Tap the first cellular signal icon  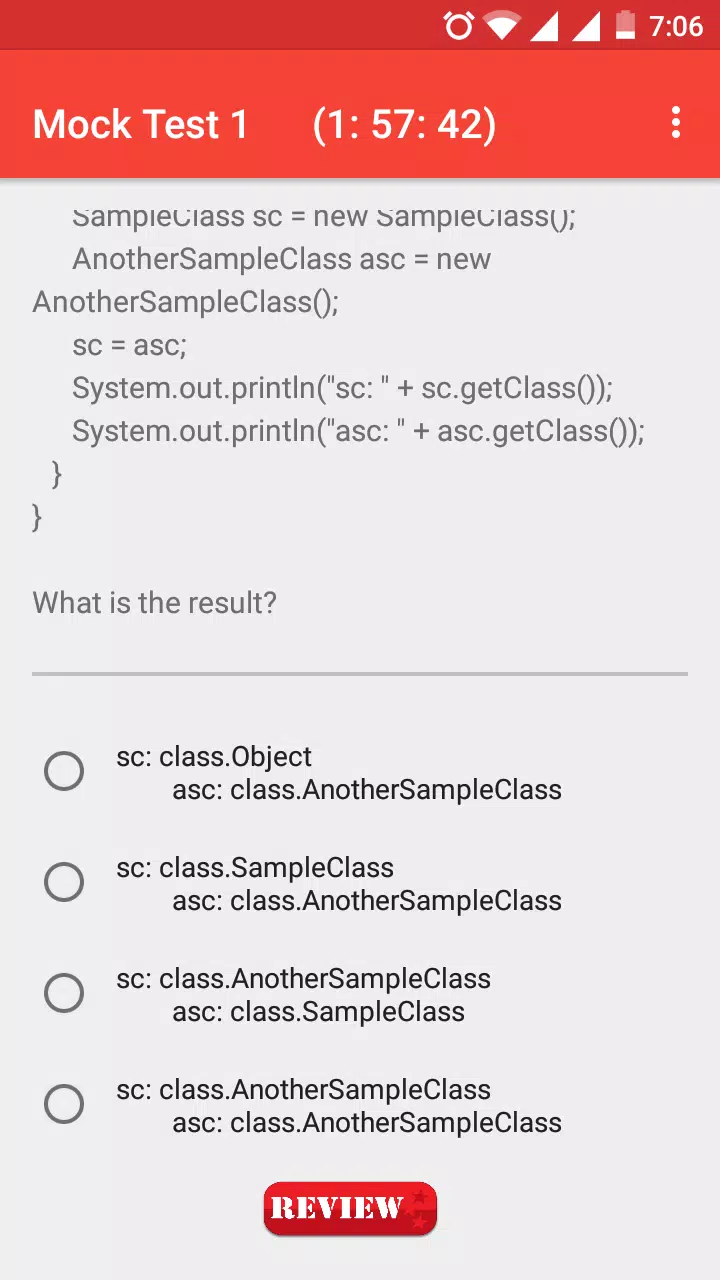tap(545, 26)
